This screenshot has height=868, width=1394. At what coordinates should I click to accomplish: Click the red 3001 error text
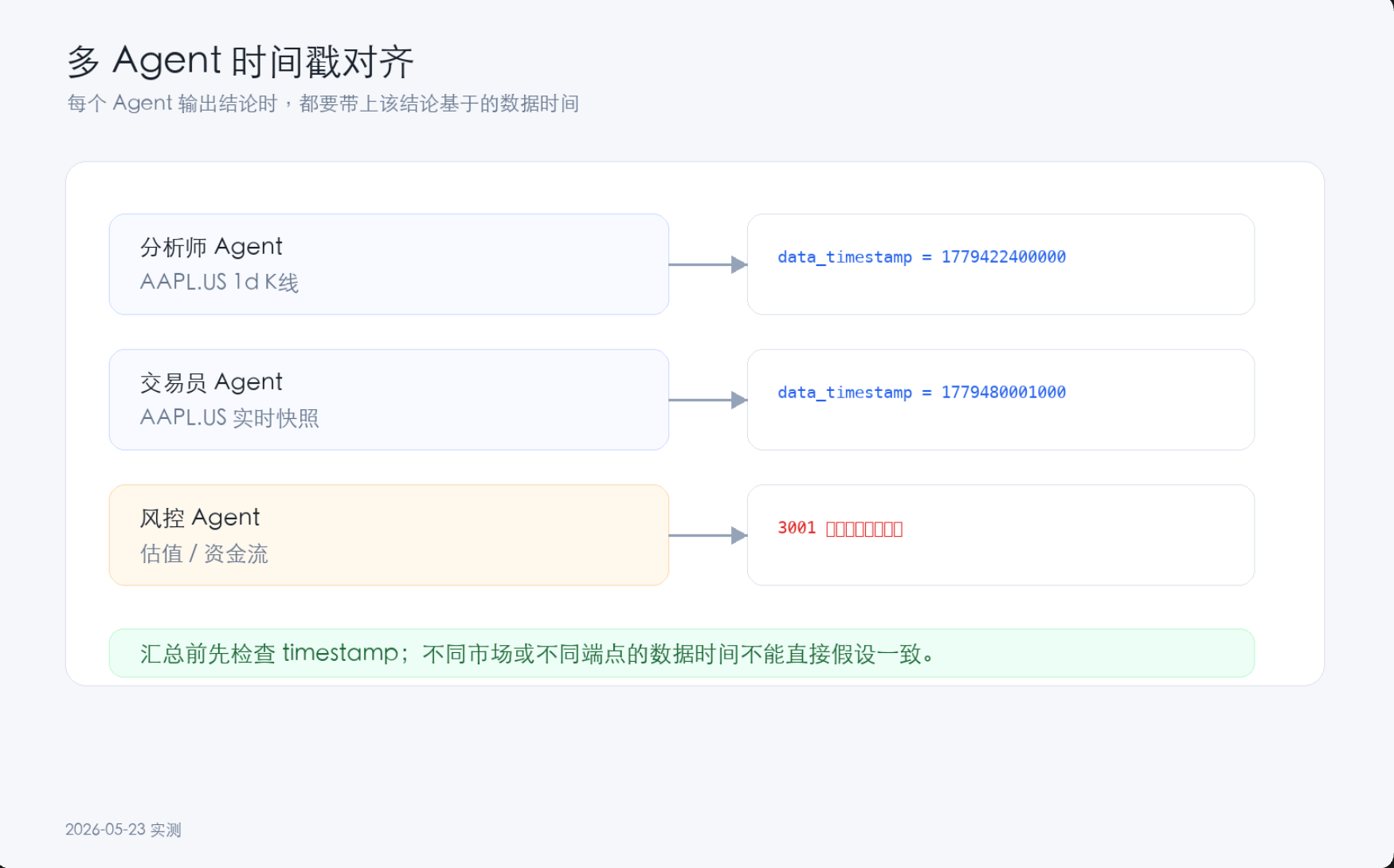coord(840,528)
